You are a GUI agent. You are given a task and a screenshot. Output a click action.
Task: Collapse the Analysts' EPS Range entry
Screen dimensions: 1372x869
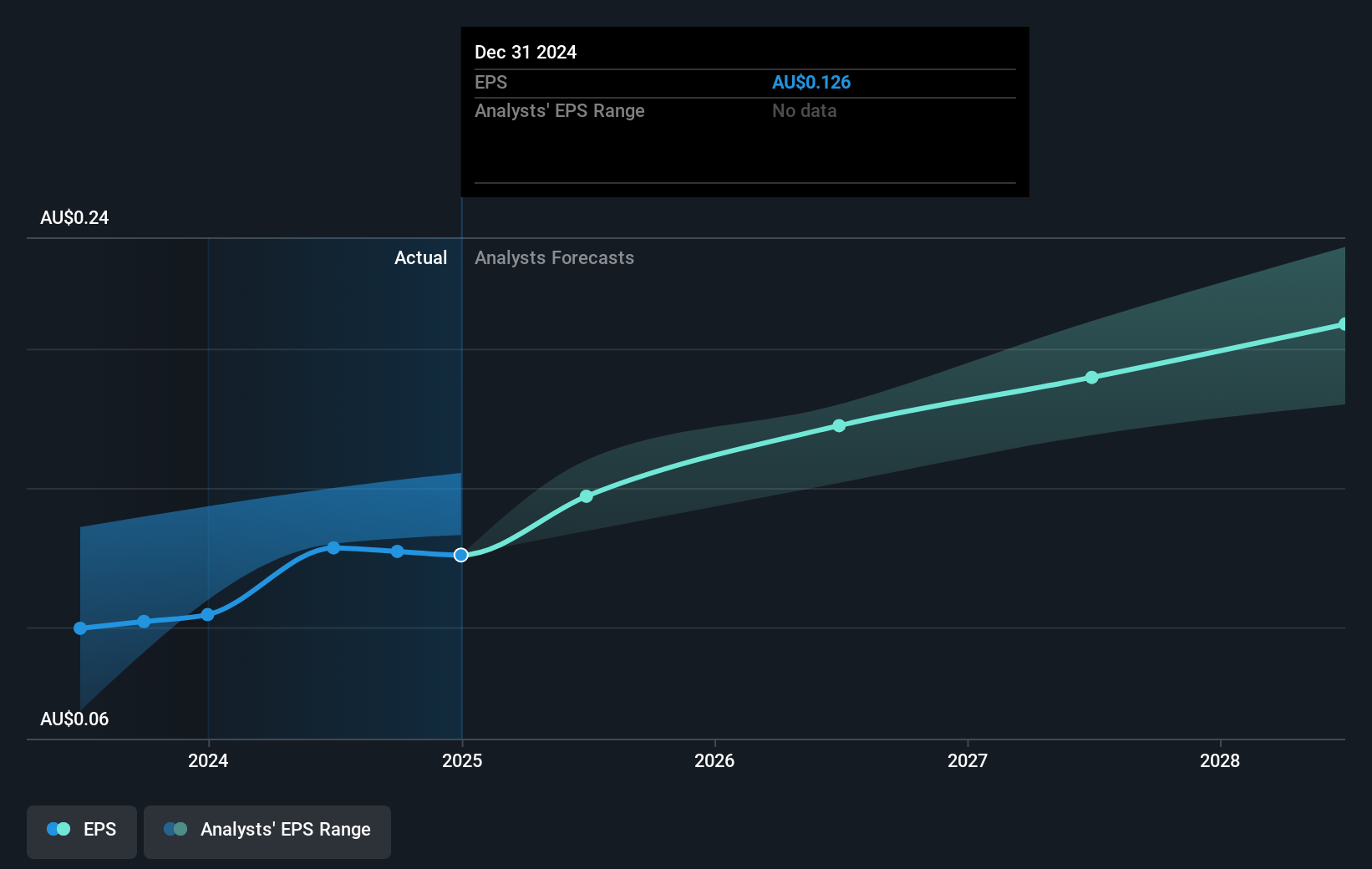(x=560, y=110)
